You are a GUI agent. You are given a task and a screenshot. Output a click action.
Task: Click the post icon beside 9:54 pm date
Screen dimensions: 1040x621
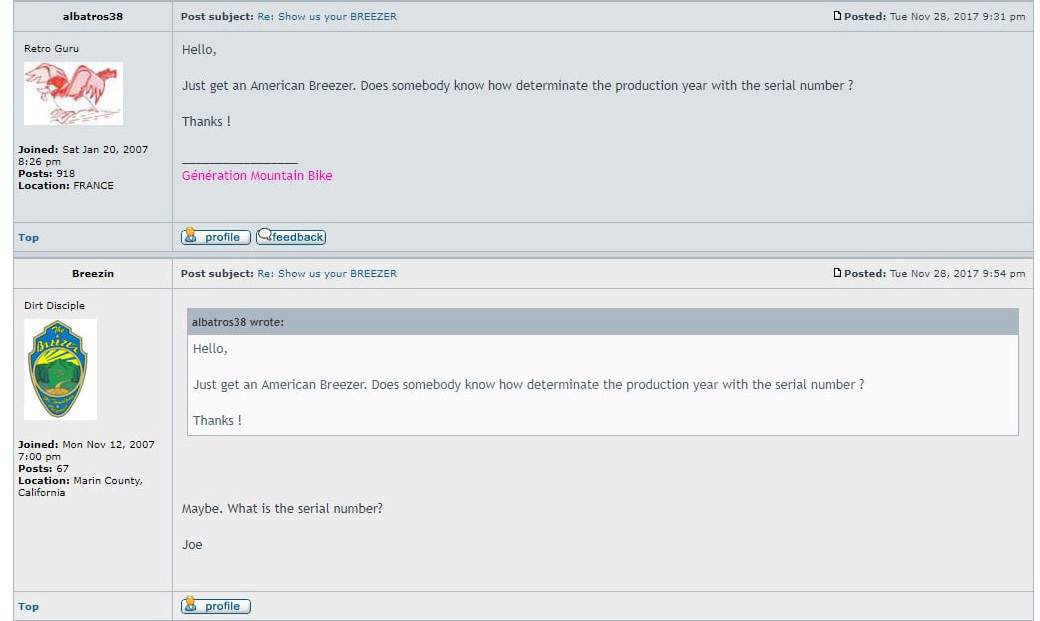coord(837,273)
